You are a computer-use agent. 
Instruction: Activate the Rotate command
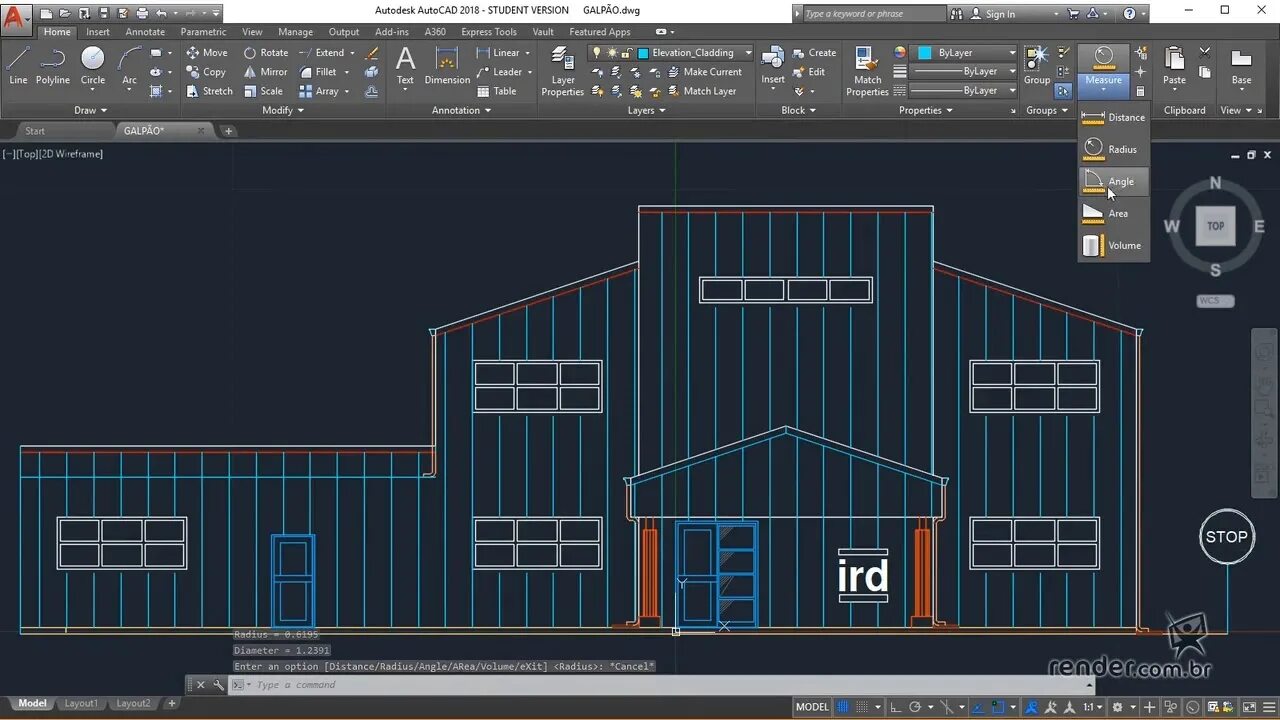point(266,53)
